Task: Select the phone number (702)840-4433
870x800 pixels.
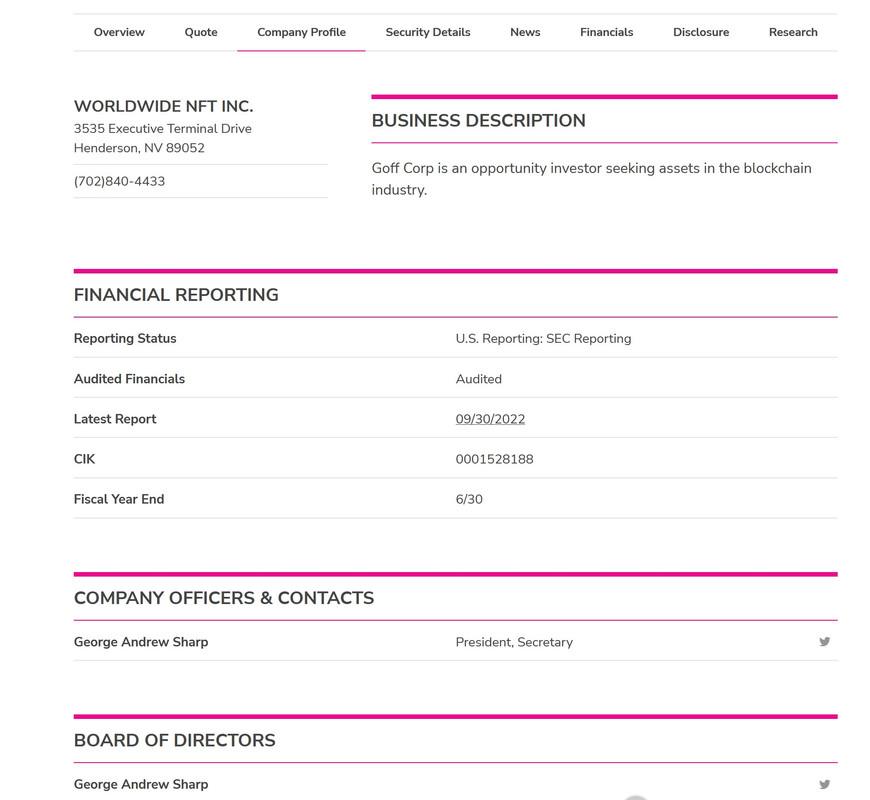Action: point(119,181)
